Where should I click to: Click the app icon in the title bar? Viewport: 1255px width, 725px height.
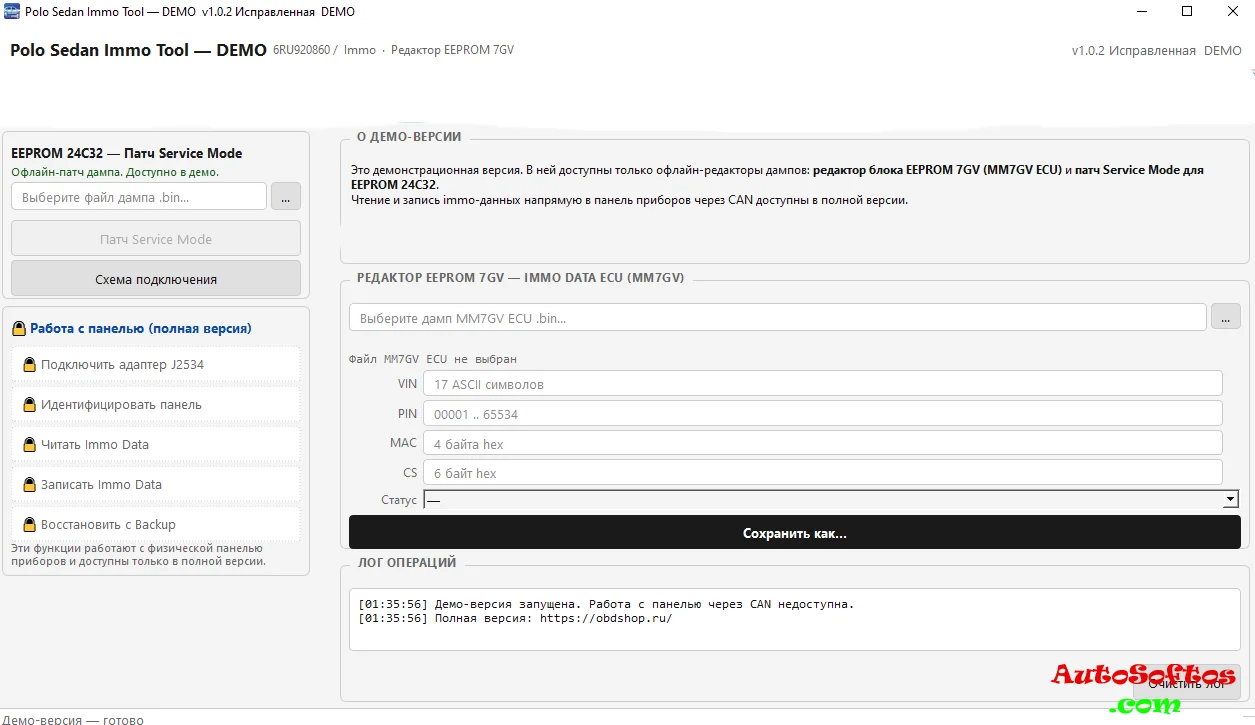tap(12, 12)
